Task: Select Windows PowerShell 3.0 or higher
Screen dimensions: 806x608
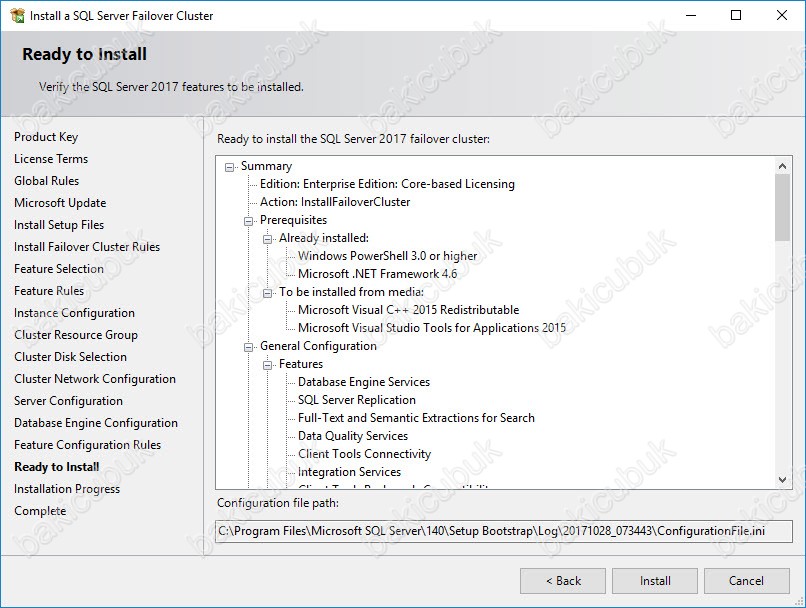Action: (x=388, y=256)
